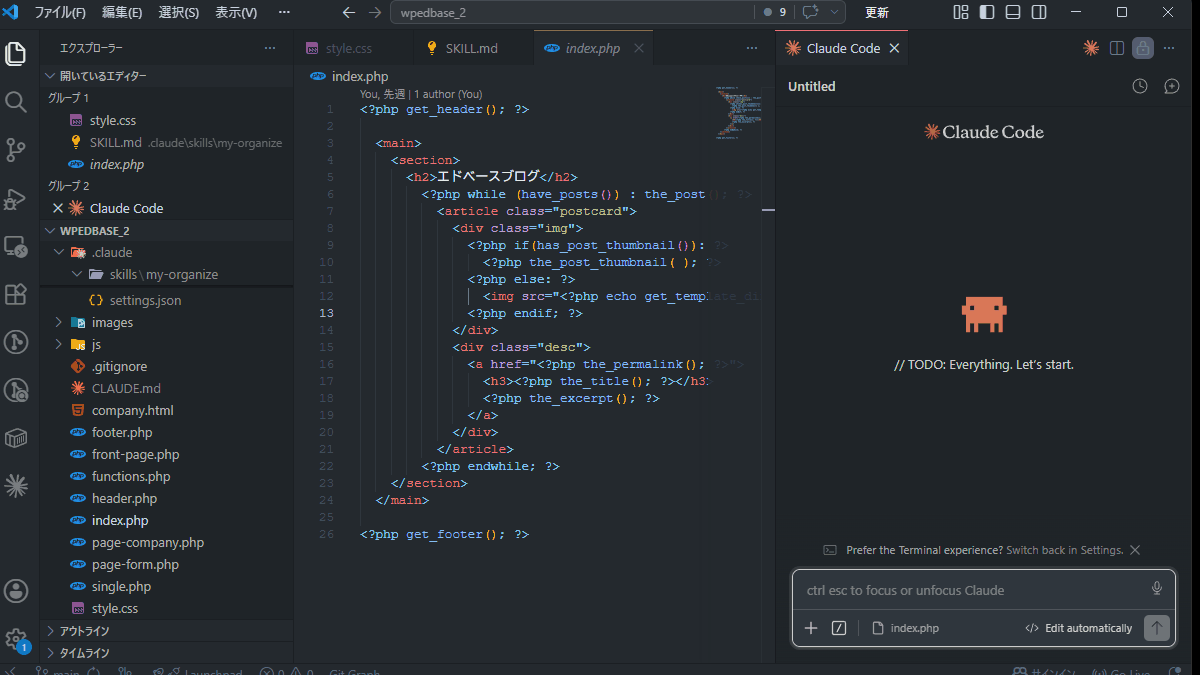This screenshot has width=1200, height=675.
Task: Open Claude Code editor group more actions
Action: coord(1169,48)
